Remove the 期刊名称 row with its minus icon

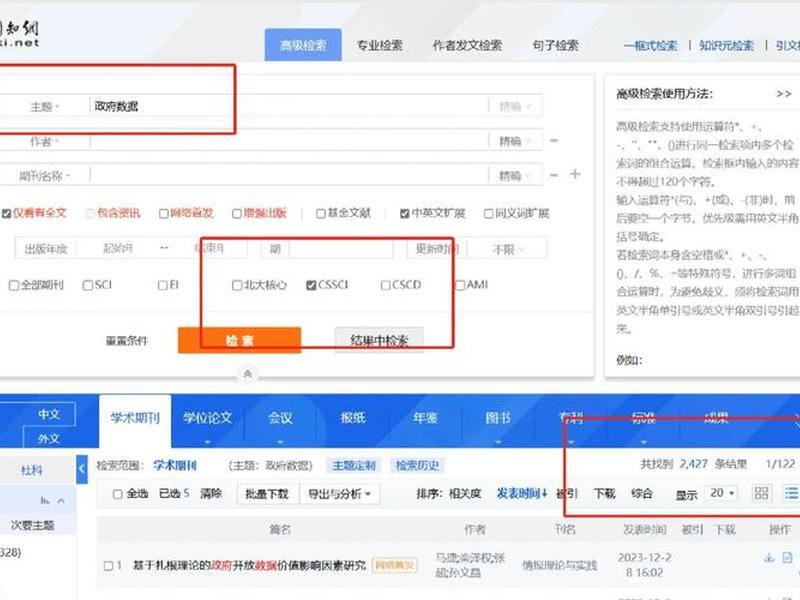coord(554,174)
